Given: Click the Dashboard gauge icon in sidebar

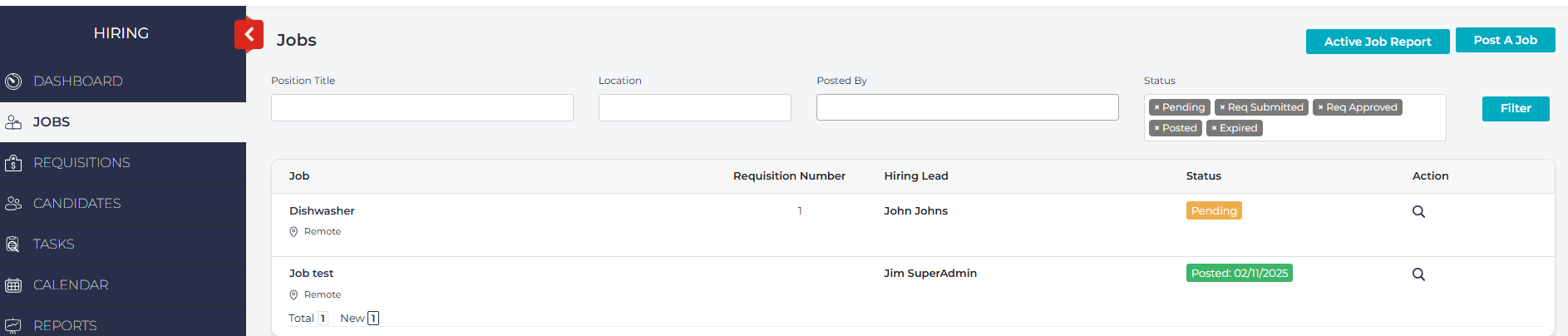Looking at the screenshot, I should 13,82.
